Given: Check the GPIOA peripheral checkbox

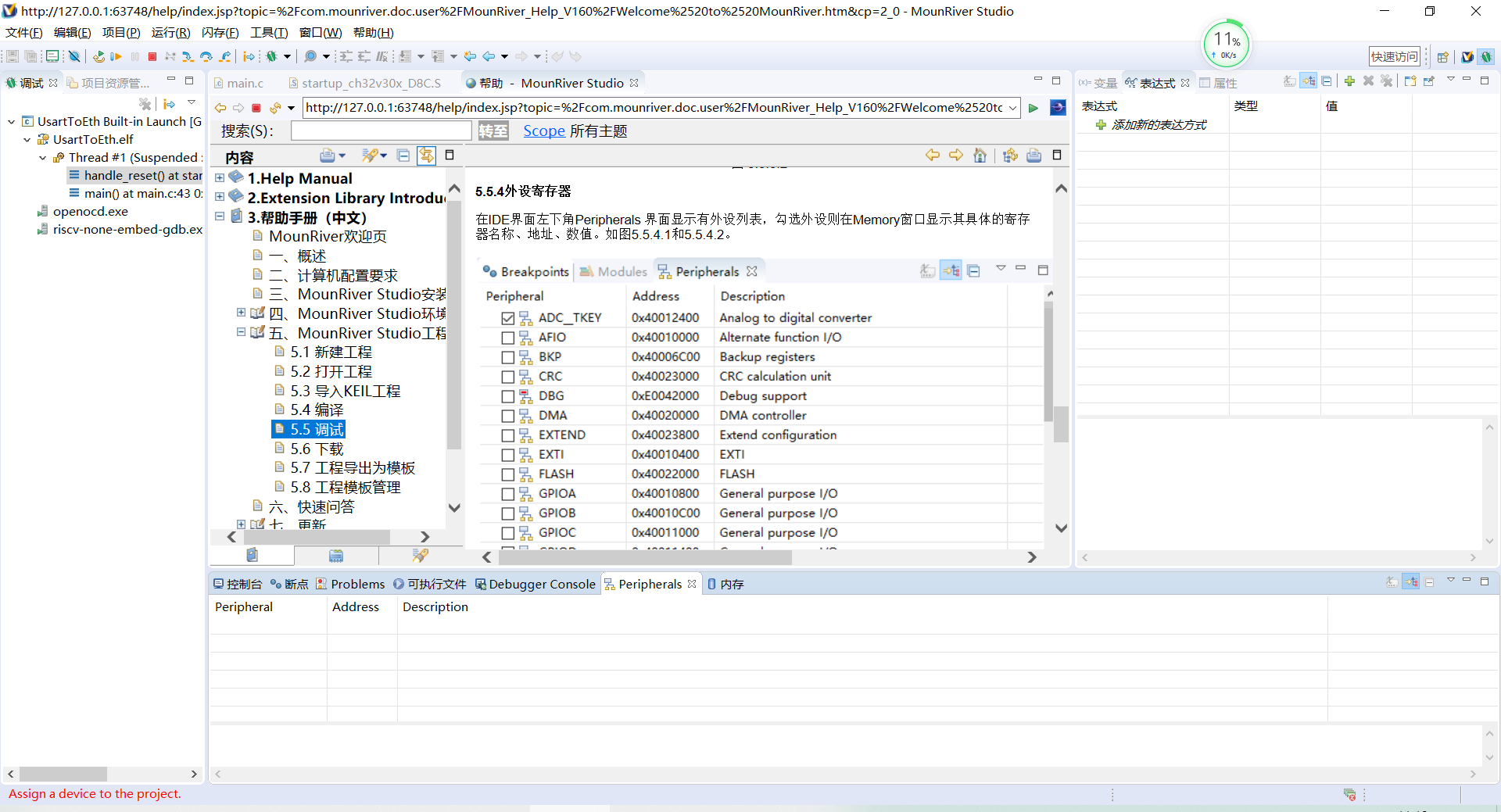Looking at the screenshot, I should pos(508,494).
